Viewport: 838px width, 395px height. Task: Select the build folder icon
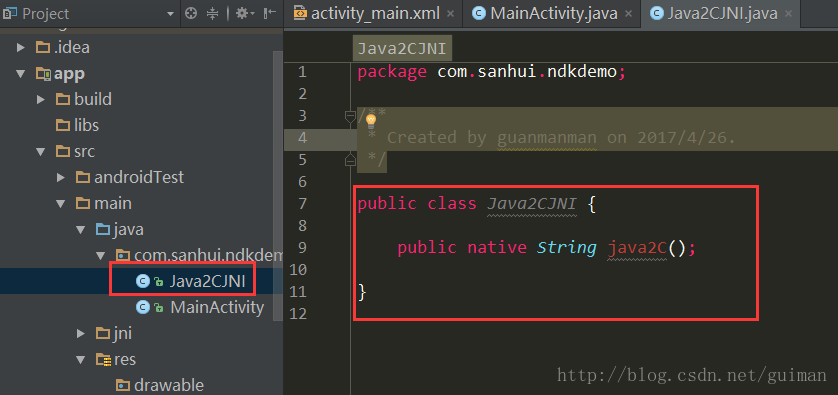coord(63,99)
